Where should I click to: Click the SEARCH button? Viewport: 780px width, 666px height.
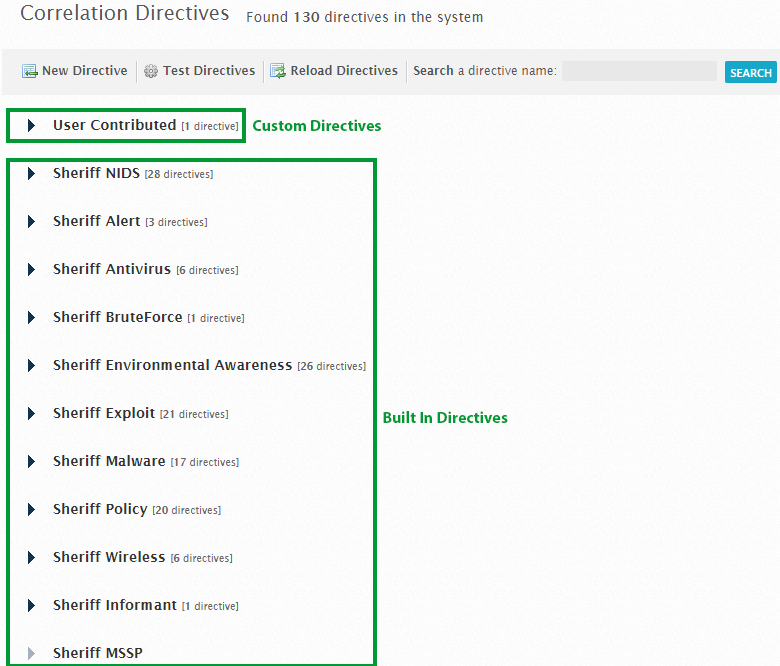click(751, 72)
